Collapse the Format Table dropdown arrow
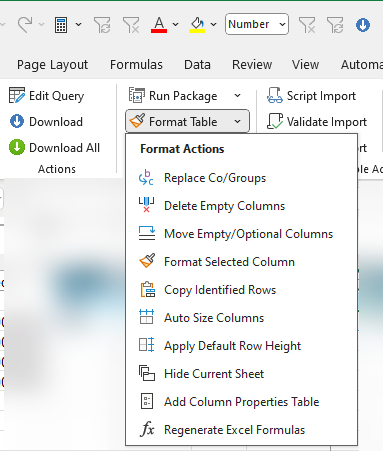 pos(237,122)
